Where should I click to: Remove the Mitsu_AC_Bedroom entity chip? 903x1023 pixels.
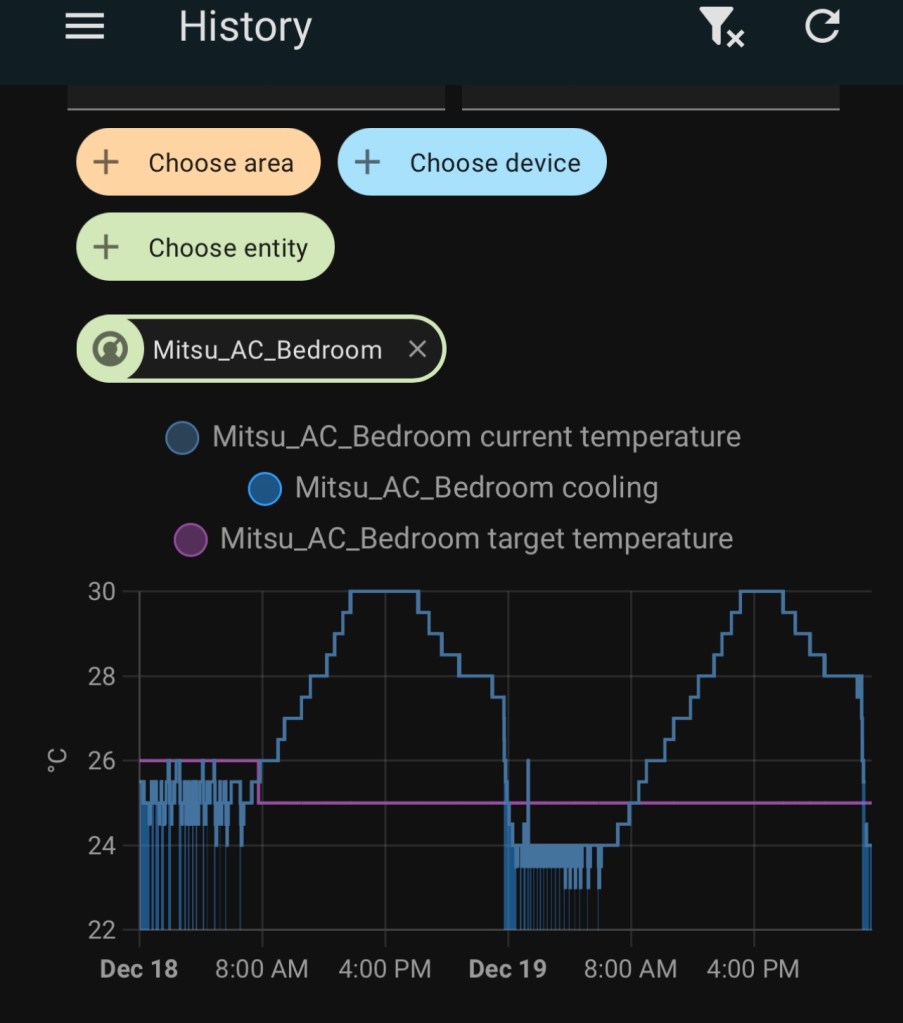pyautogui.click(x=418, y=349)
